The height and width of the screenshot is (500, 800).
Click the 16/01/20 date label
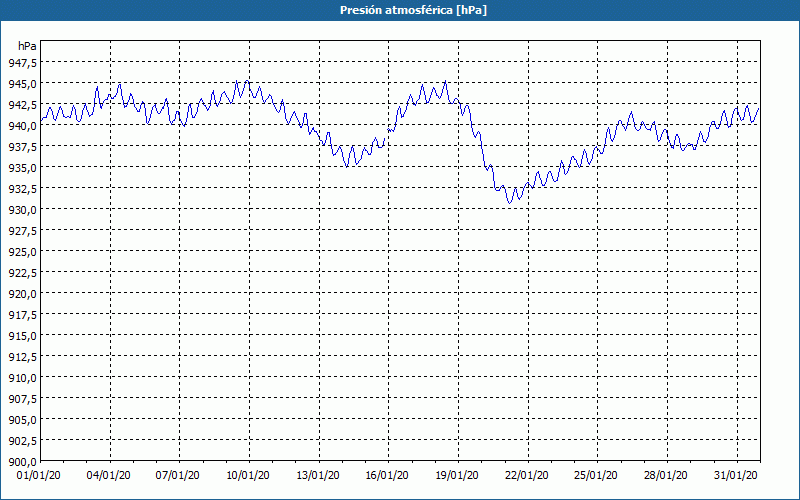(387, 476)
